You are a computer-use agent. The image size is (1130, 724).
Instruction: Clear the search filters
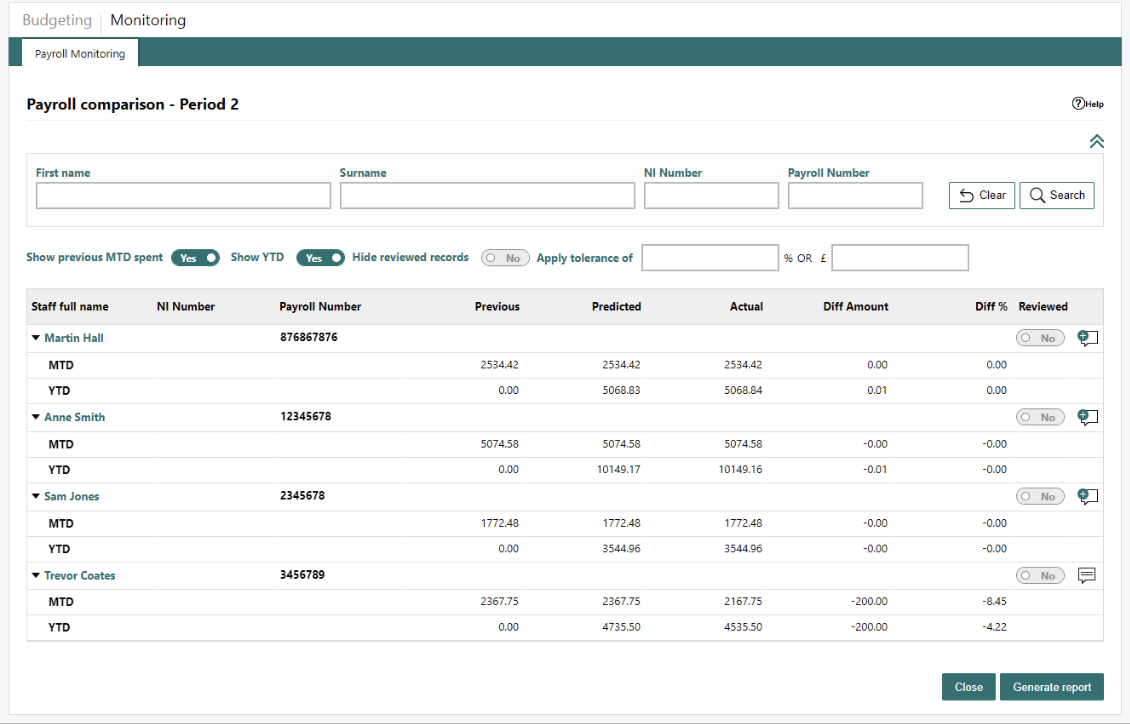(981, 195)
